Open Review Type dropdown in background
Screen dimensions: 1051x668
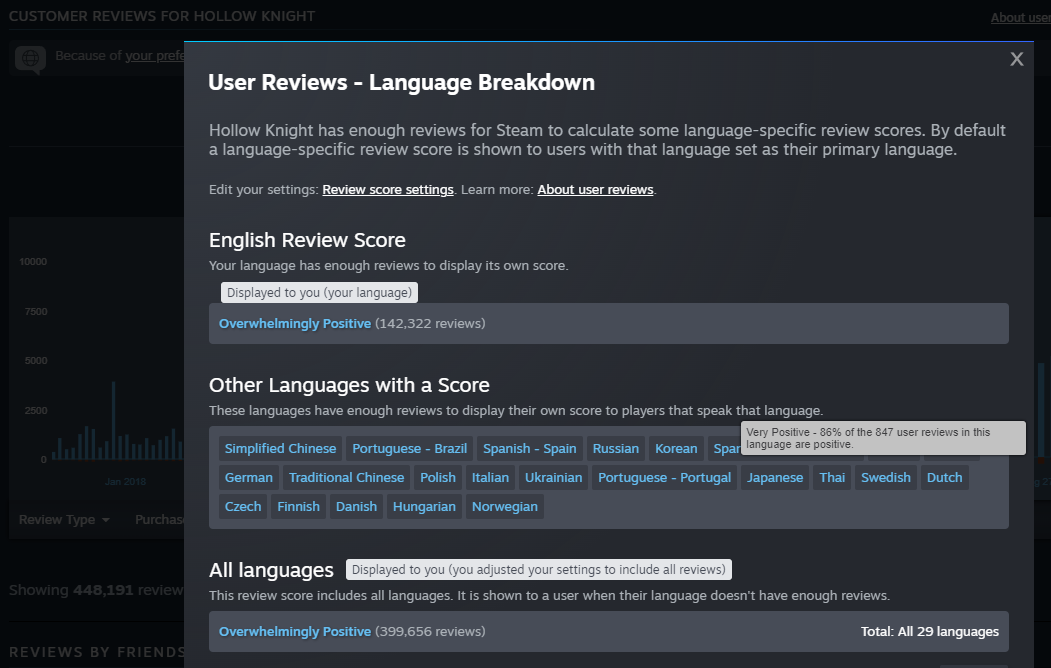point(64,520)
